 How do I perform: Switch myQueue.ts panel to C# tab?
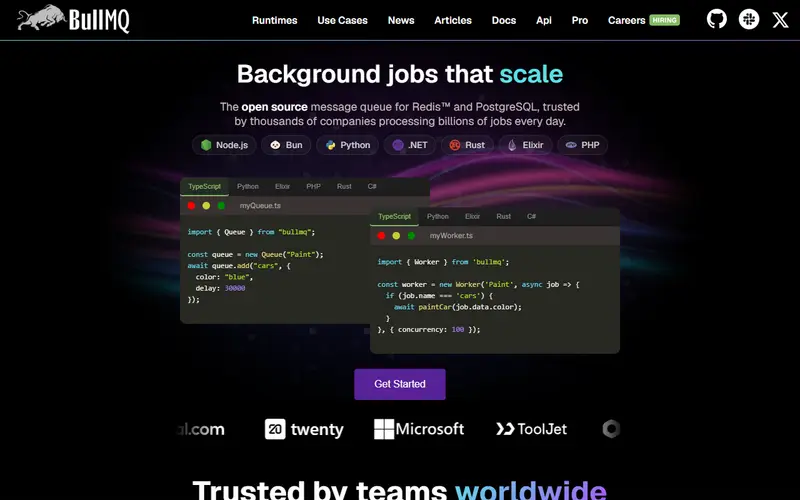(x=372, y=187)
